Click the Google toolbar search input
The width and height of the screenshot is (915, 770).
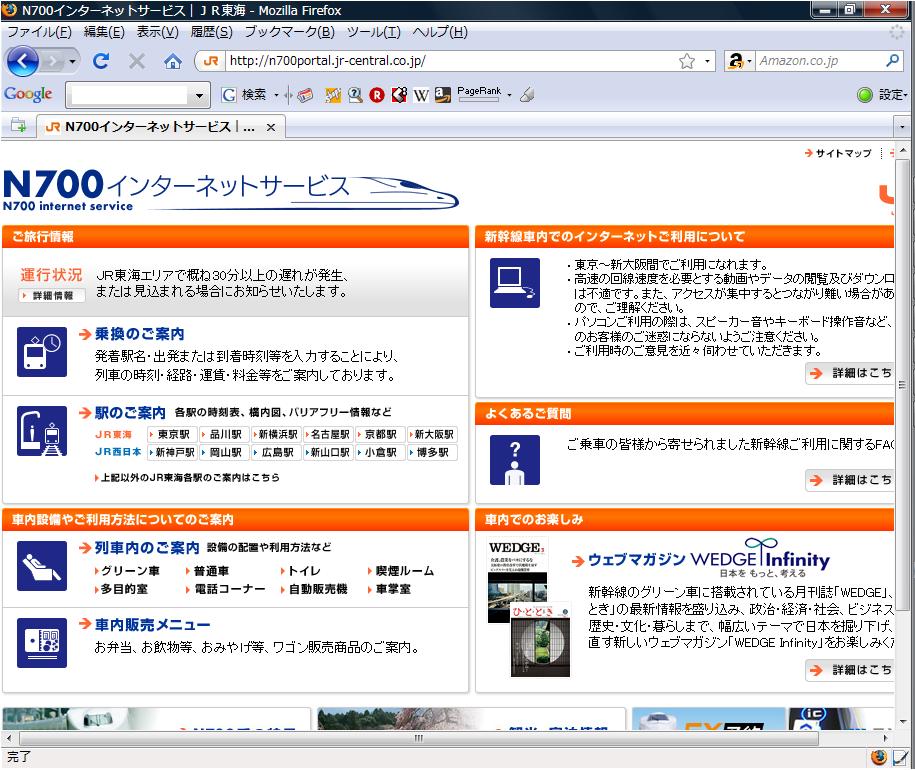[130, 95]
